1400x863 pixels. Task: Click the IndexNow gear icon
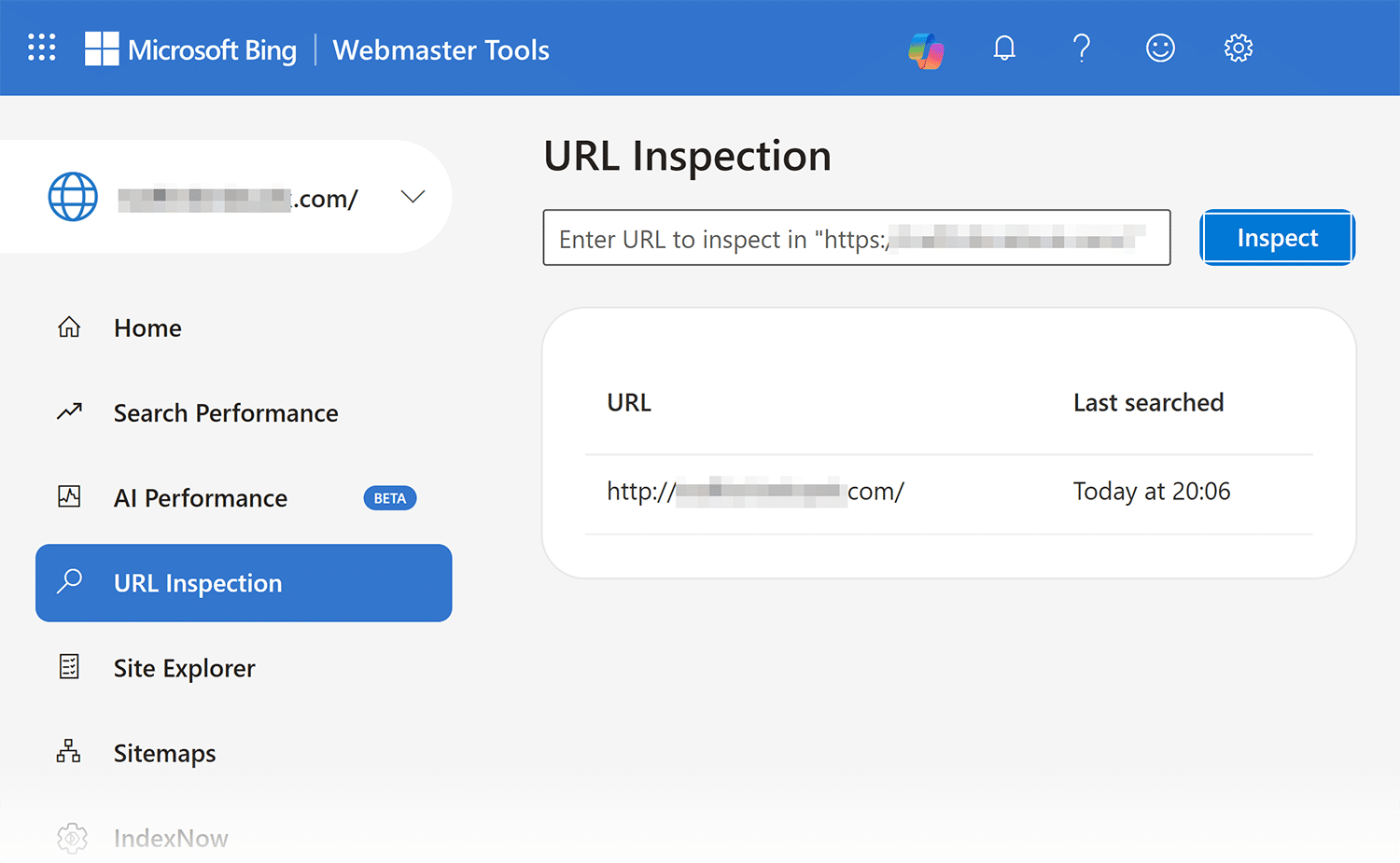pyautogui.click(x=72, y=838)
